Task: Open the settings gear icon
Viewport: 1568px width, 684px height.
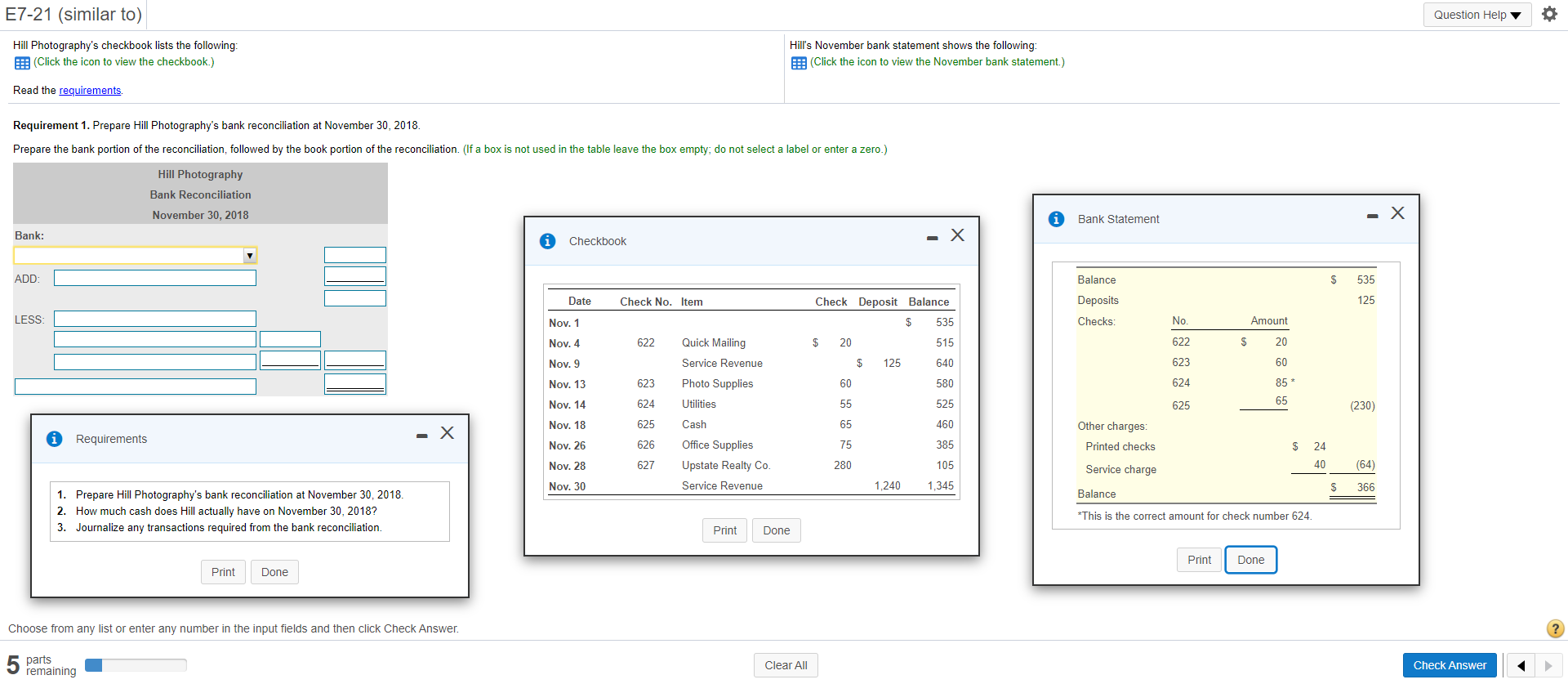Action: point(1549,14)
